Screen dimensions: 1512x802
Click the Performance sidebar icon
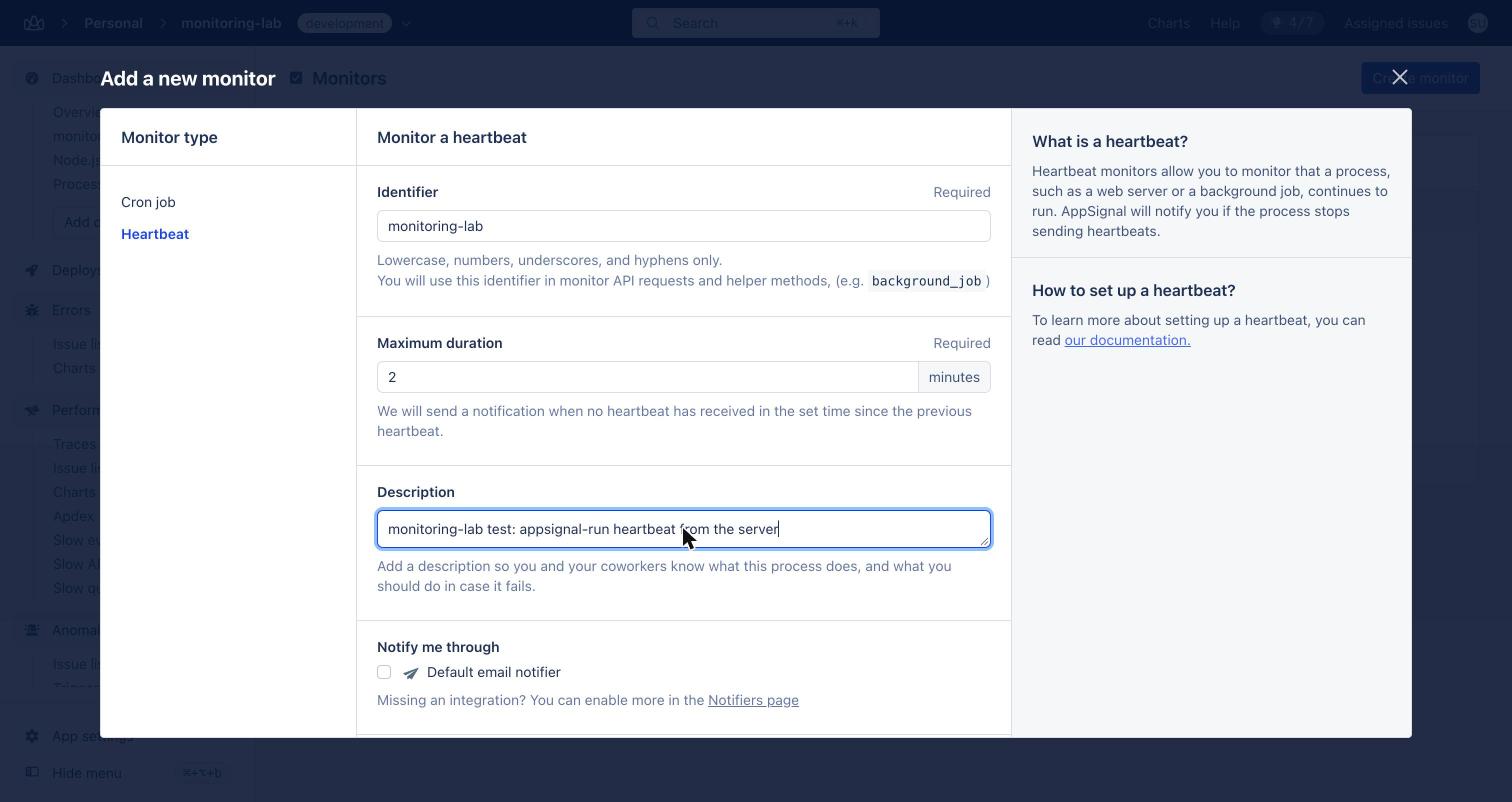[32, 410]
